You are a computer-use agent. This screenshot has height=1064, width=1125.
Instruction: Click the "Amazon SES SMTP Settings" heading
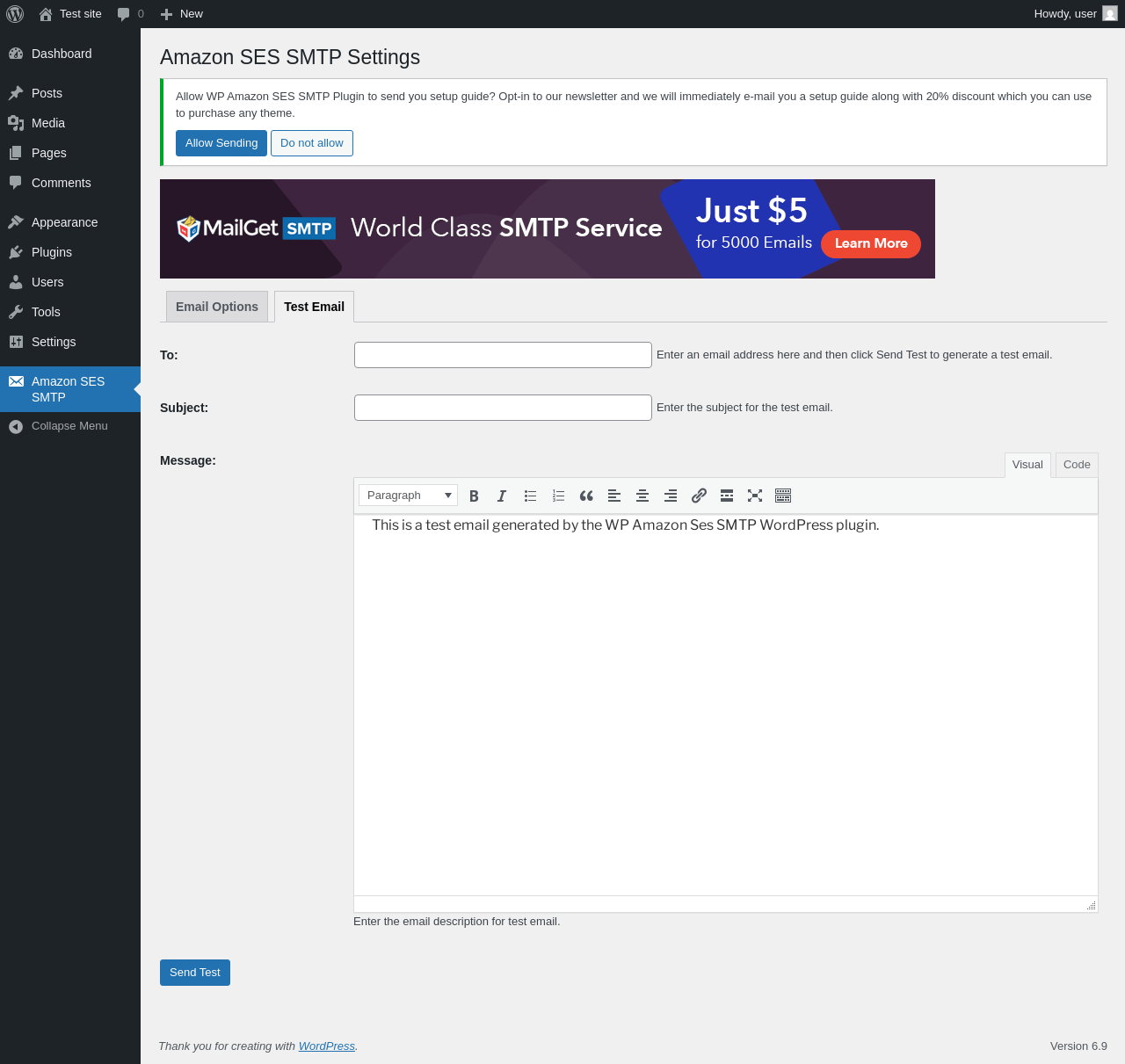(x=290, y=57)
